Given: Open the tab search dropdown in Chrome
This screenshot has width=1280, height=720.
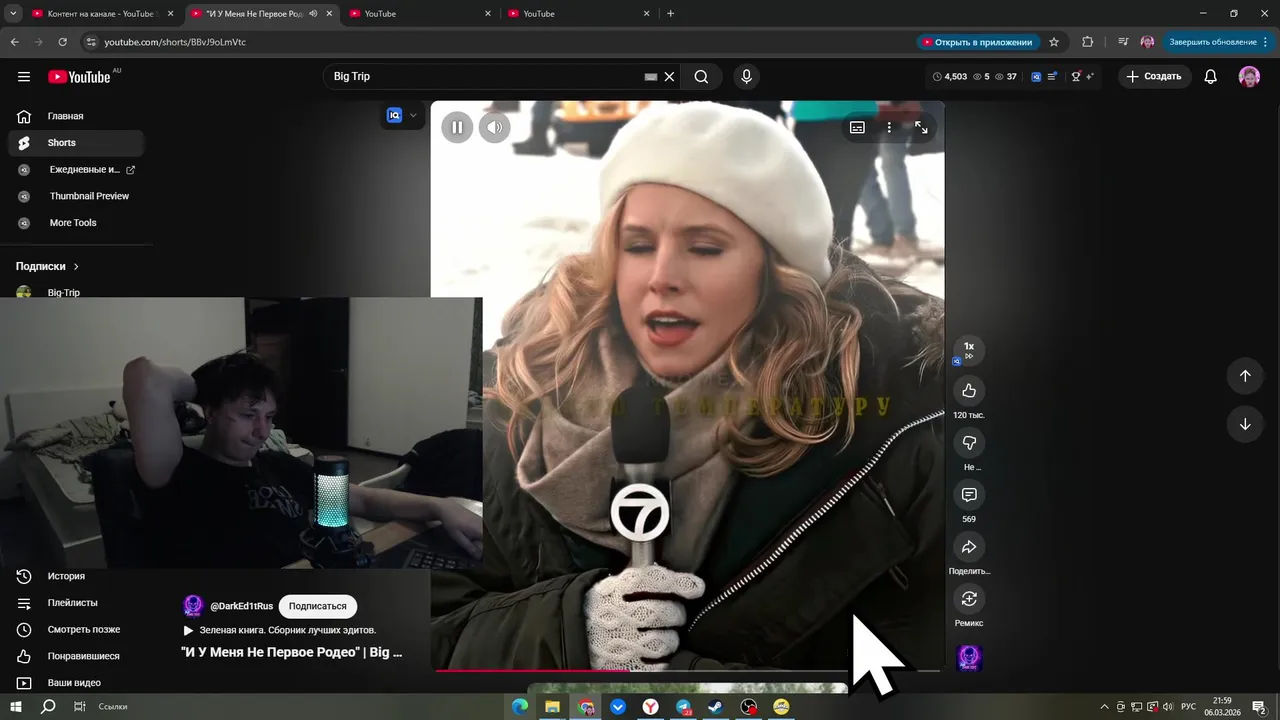Looking at the screenshot, I should (13, 14).
